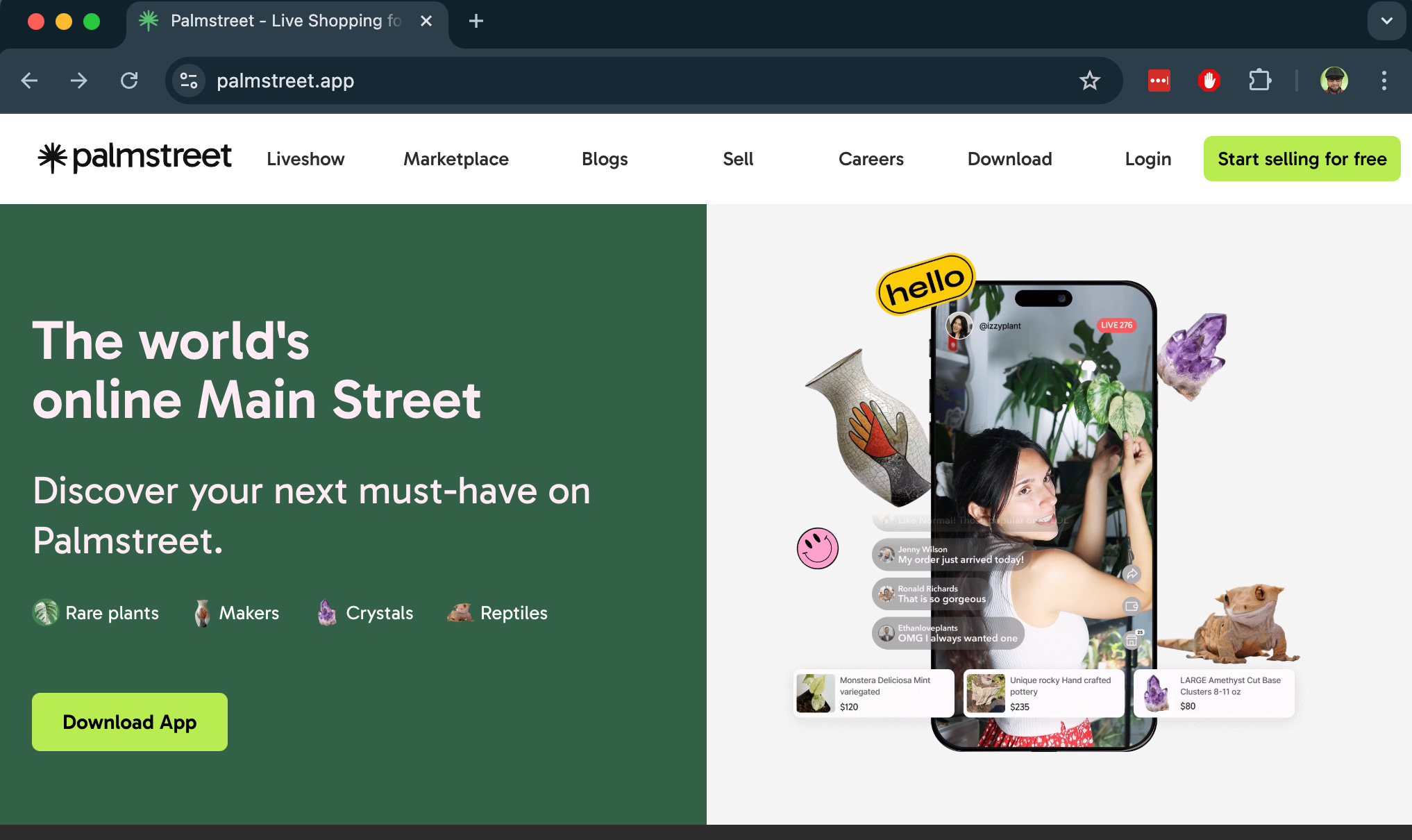Open the Liveshow menu item
Screen dimensions: 1412x840
(305, 159)
